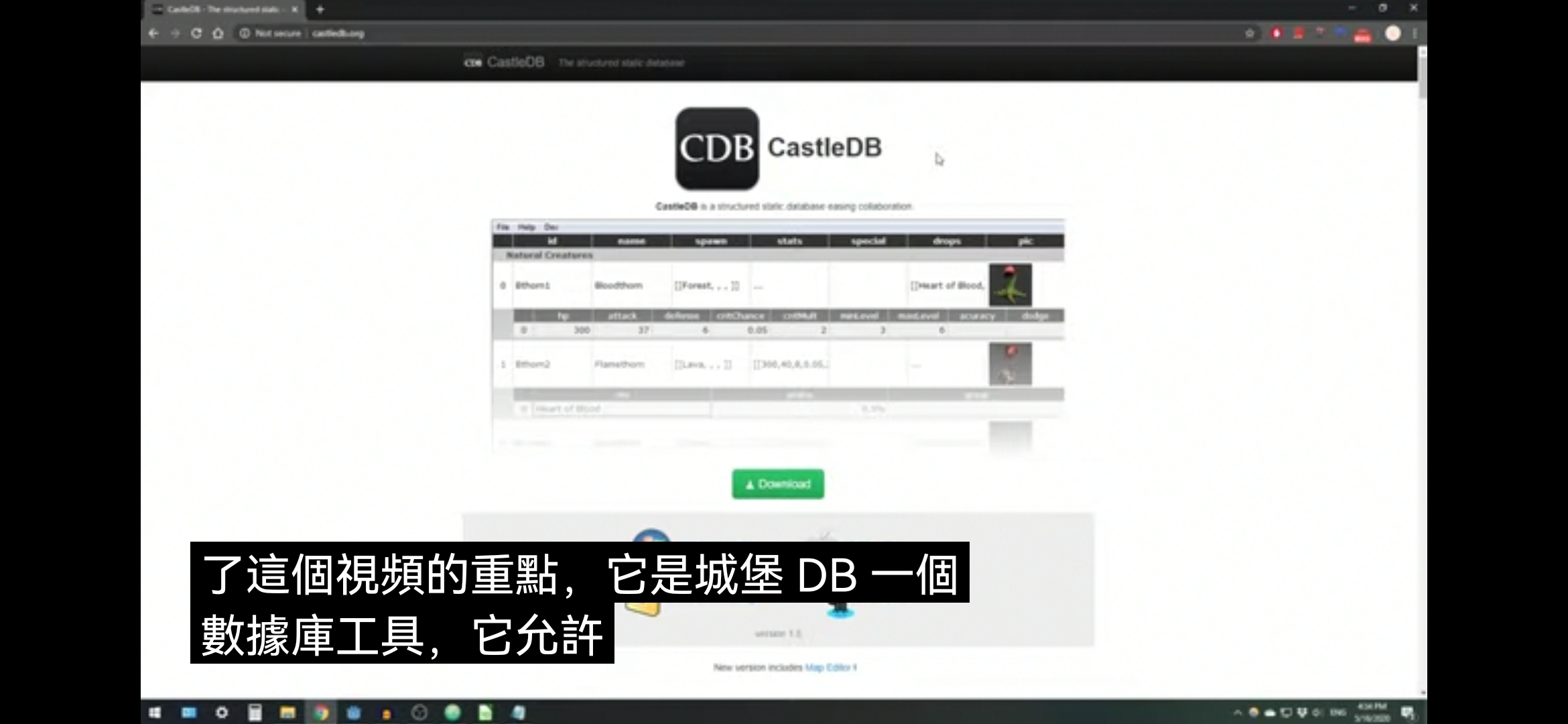The image size is (1568, 724).
Task: Click the scrollbar down arrow
Action: [1422, 693]
